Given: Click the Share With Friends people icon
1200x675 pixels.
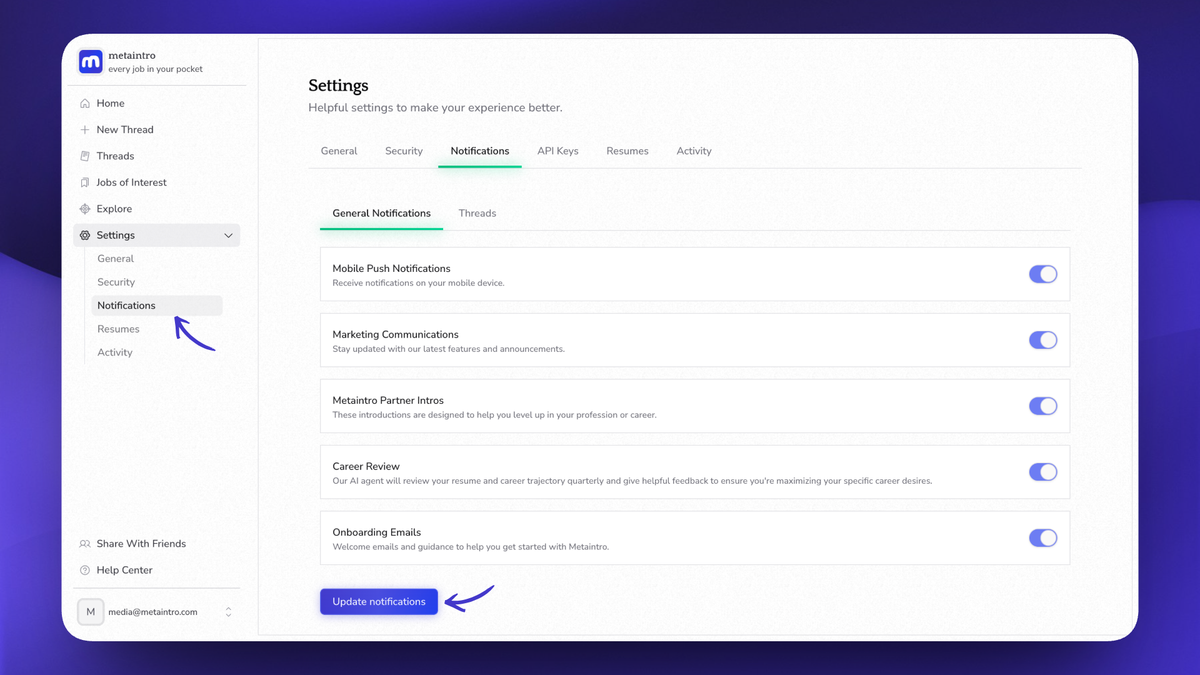Looking at the screenshot, I should (x=85, y=544).
